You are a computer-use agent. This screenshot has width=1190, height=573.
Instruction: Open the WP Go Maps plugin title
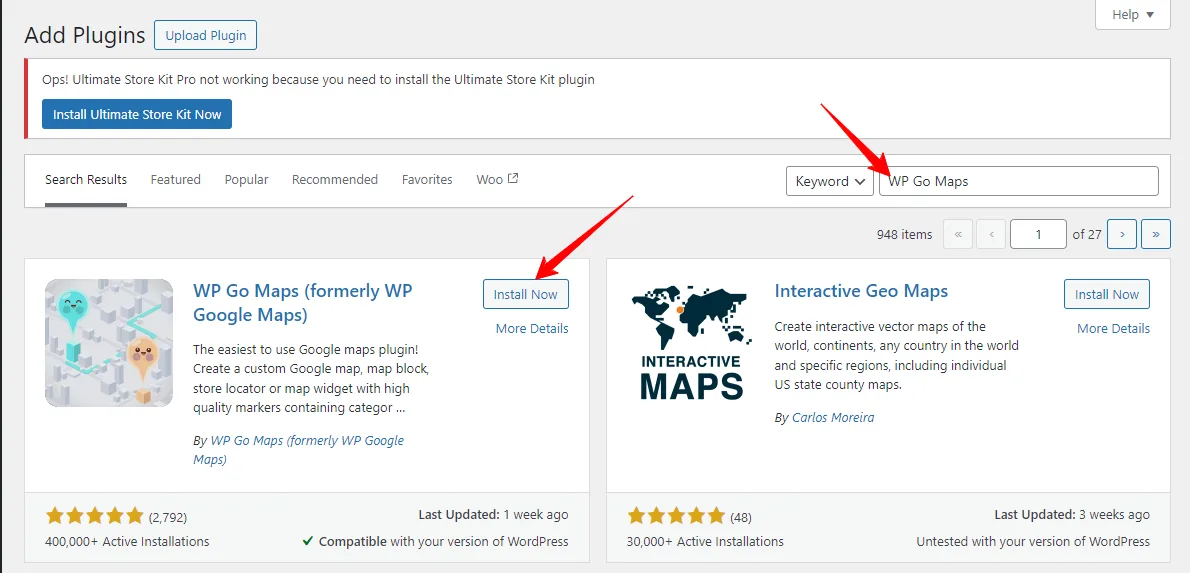point(303,302)
